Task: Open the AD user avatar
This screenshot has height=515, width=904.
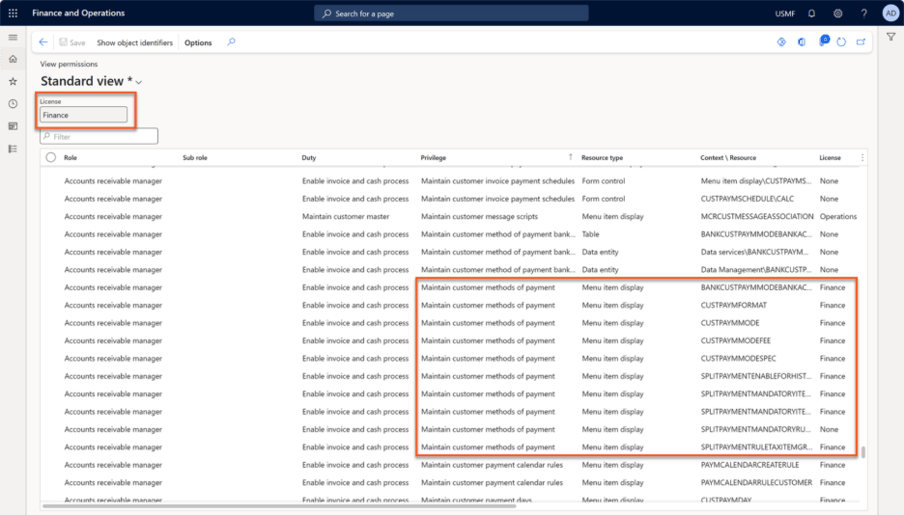Action: click(x=890, y=13)
